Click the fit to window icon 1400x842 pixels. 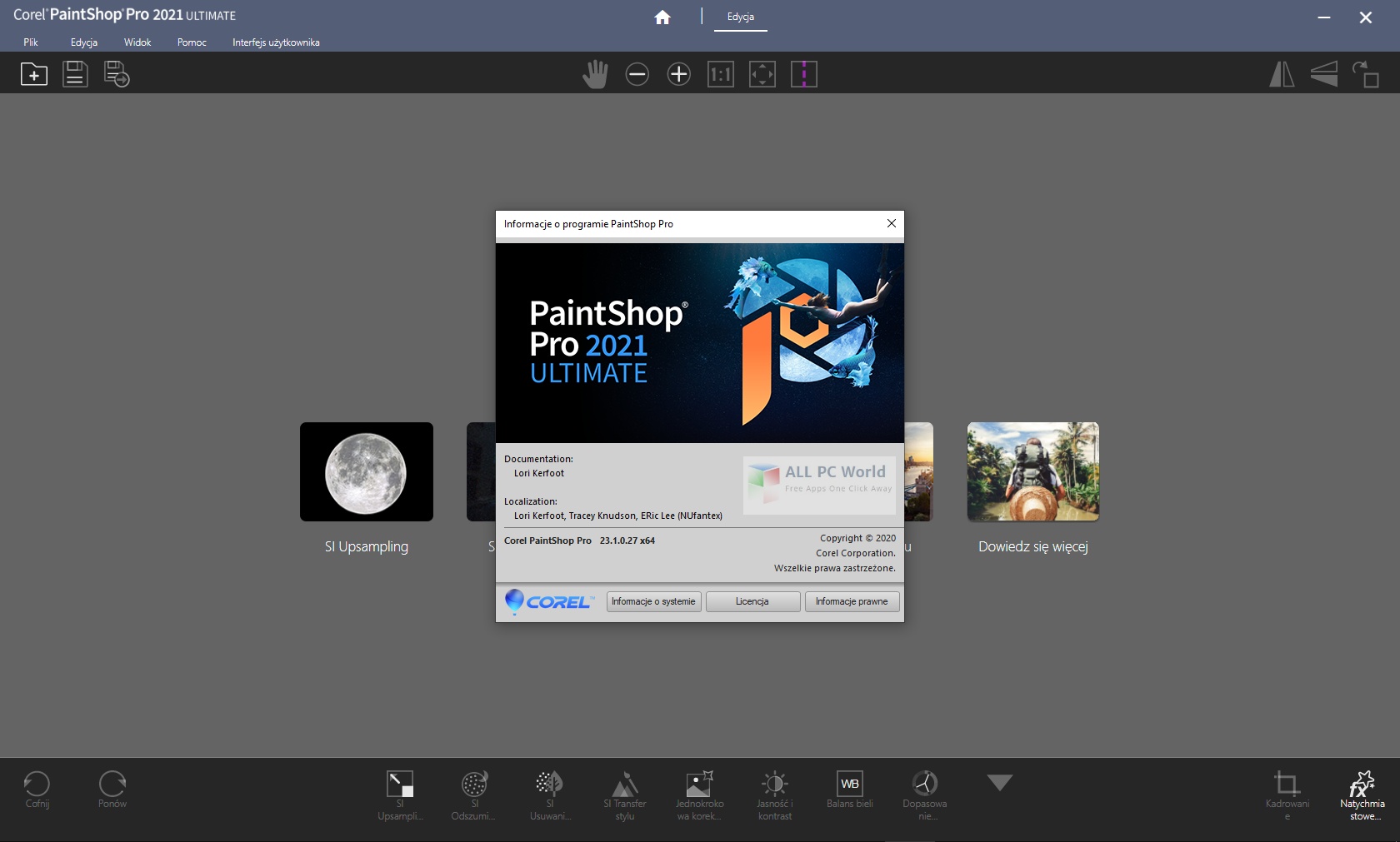tap(762, 74)
